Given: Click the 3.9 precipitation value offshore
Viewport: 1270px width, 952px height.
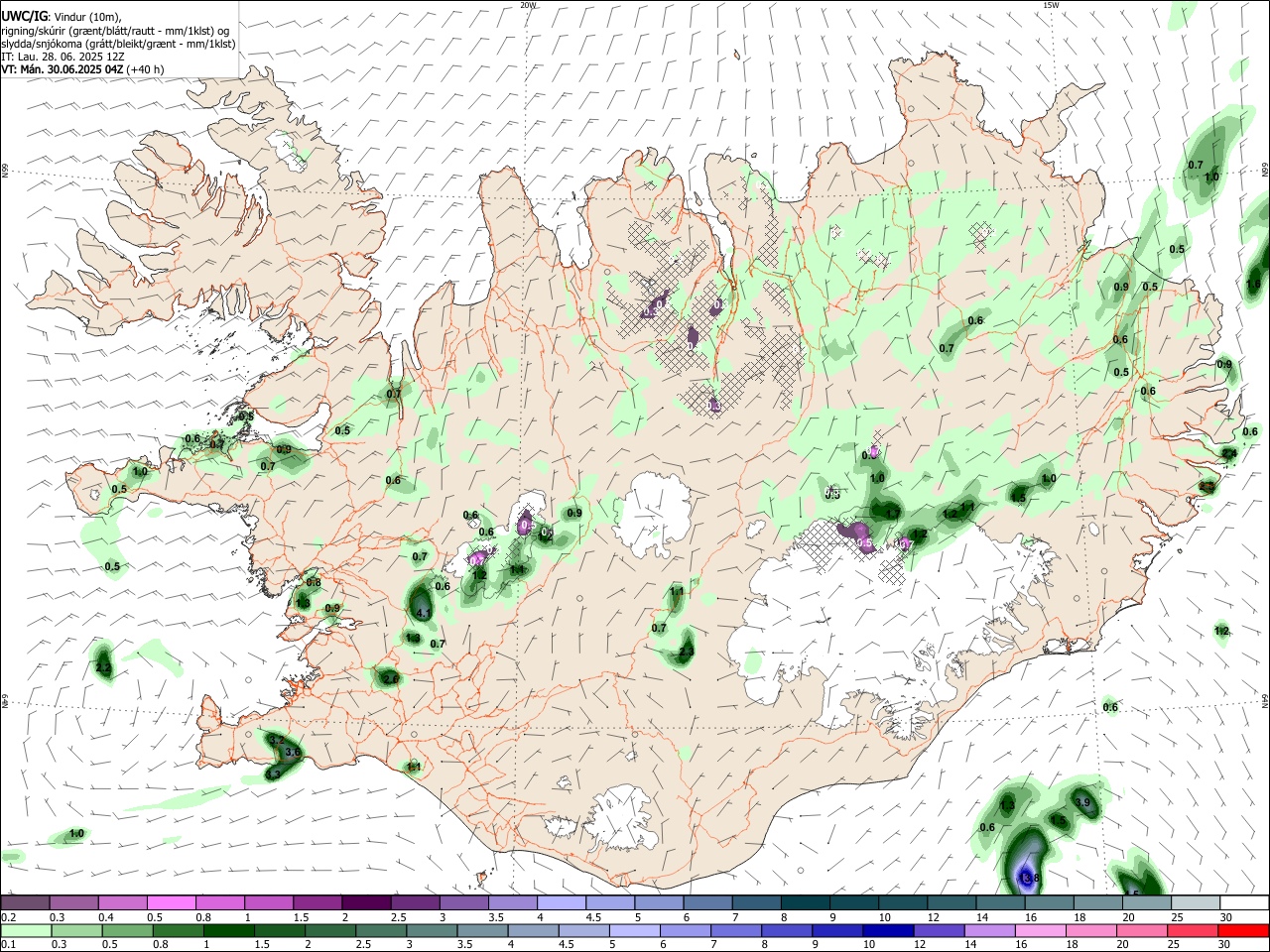Looking at the screenshot, I should (x=1083, y=802).
